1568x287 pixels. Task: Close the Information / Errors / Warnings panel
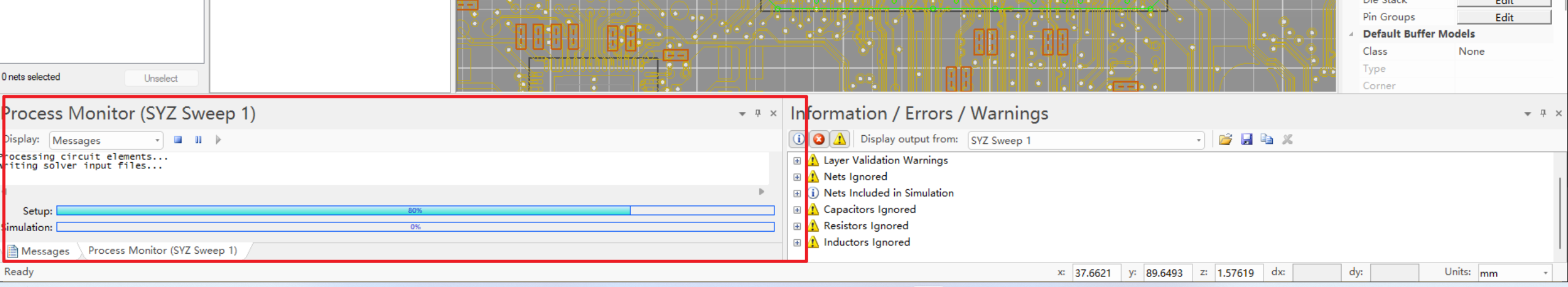[x=1558, y=113]
